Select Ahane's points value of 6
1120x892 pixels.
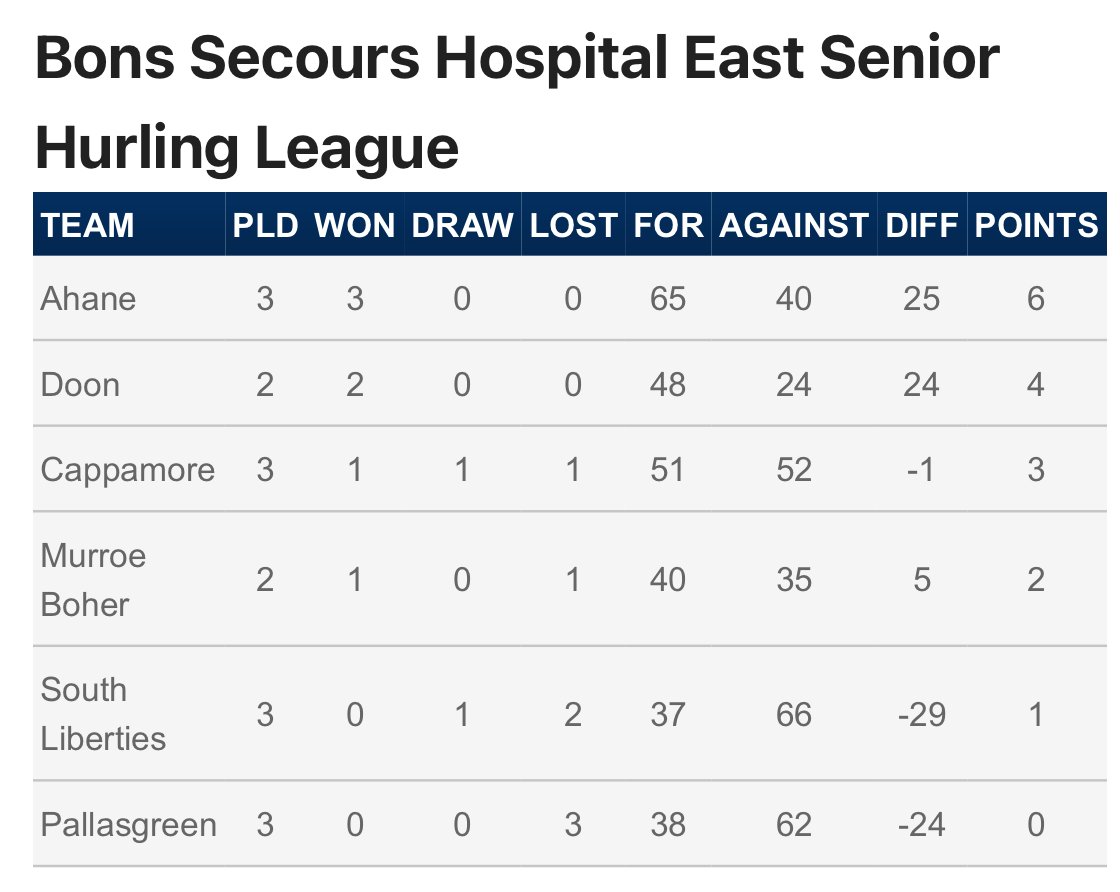click(1036, 299)
